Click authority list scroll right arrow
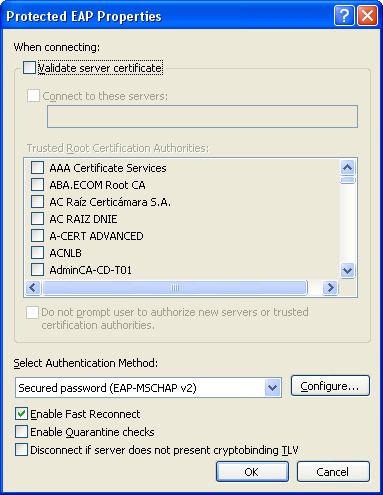383x495 pixels. click(330, 287)
